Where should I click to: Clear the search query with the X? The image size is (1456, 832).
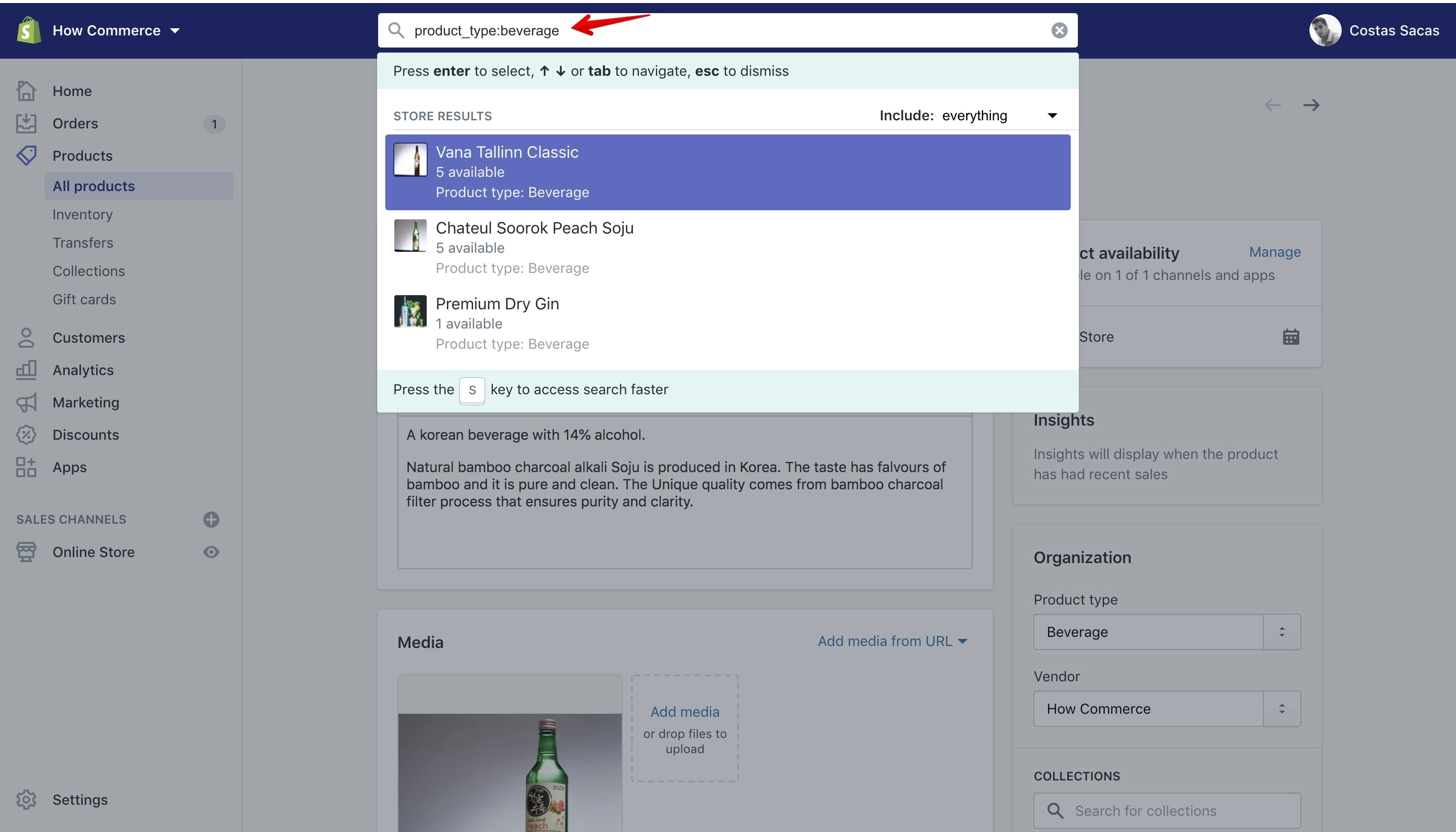tap(1060, 30)
